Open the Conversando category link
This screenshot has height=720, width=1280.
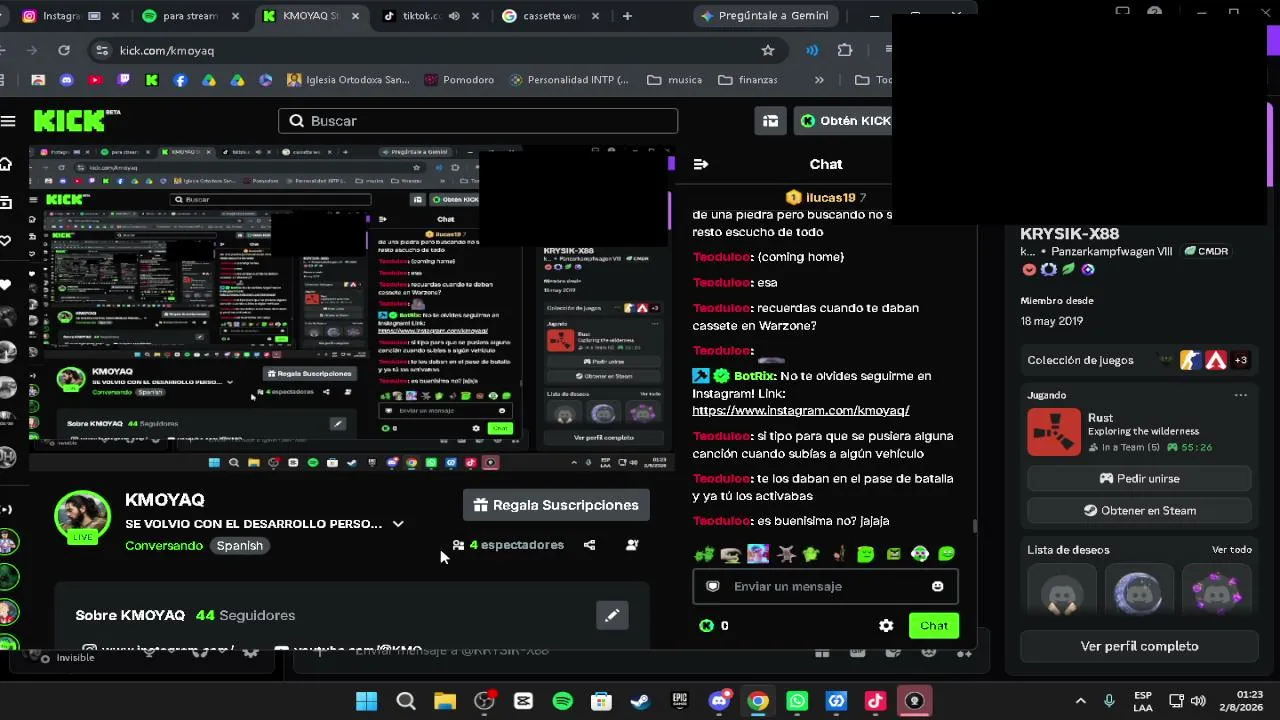[x=164, y=546]
